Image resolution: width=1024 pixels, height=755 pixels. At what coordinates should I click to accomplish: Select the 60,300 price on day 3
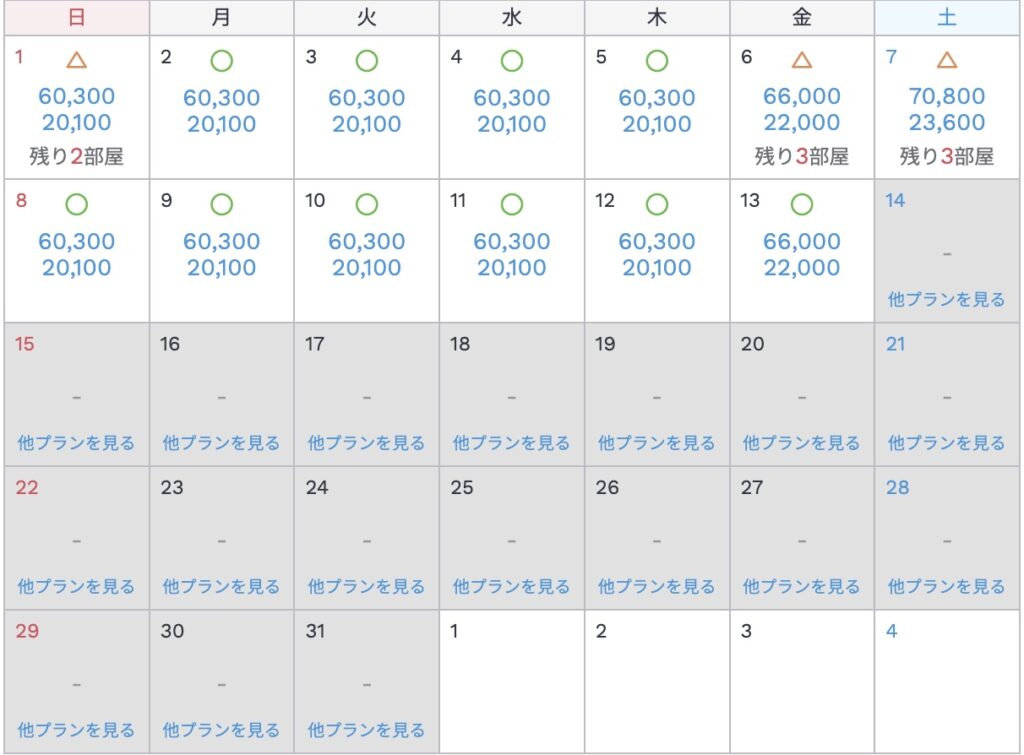coord(367,98)
